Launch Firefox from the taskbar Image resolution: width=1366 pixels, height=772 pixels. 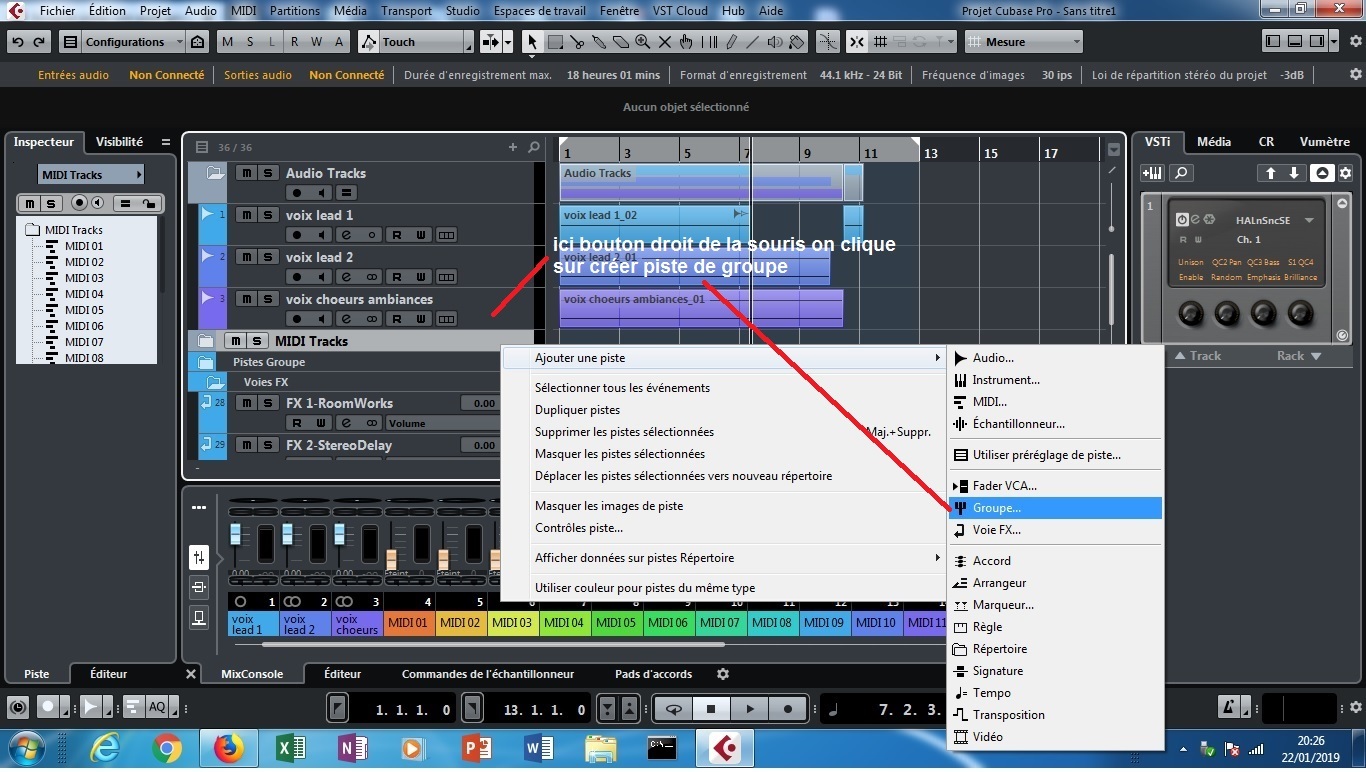228,747
